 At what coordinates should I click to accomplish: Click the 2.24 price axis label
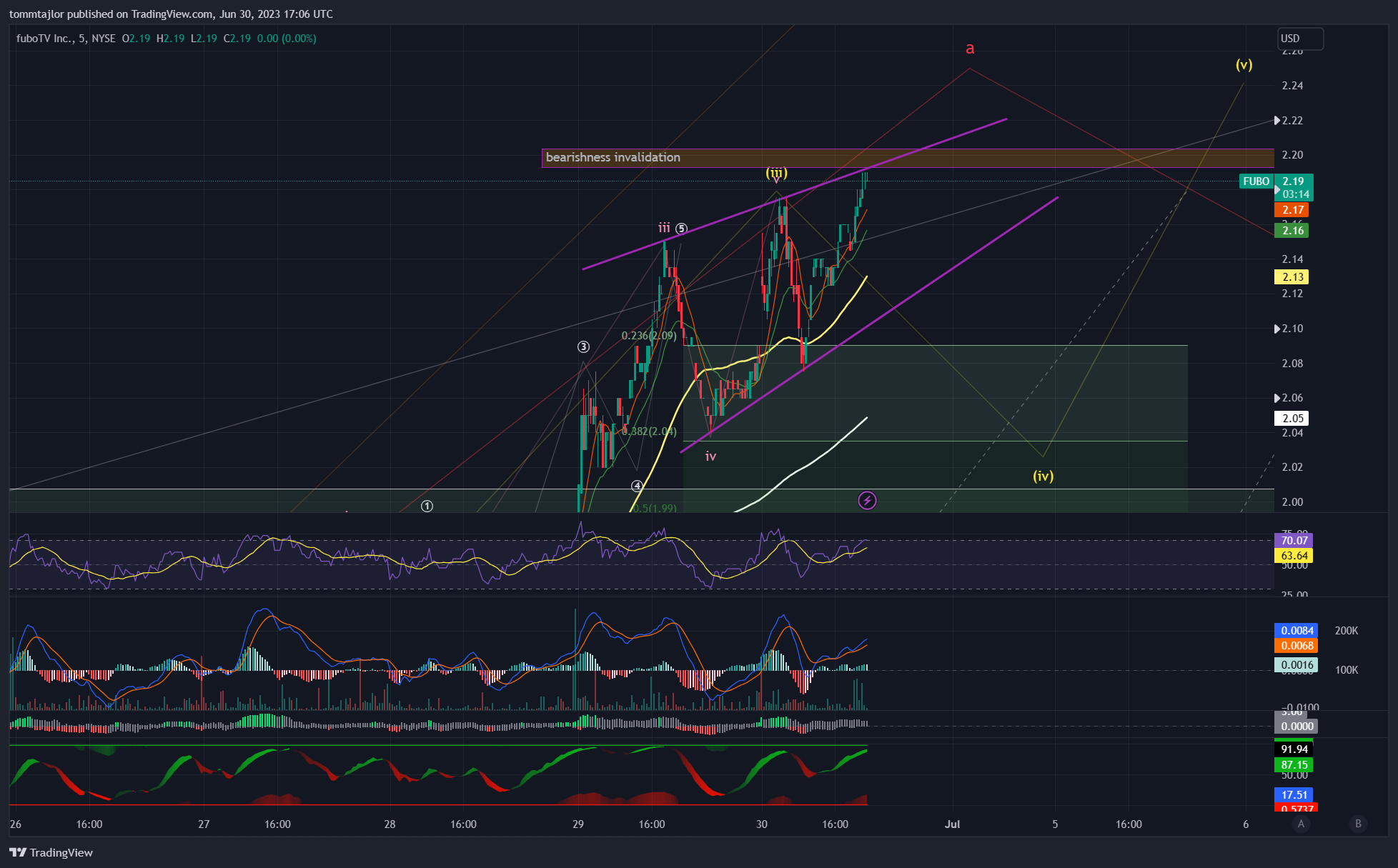click(1292, 86)
